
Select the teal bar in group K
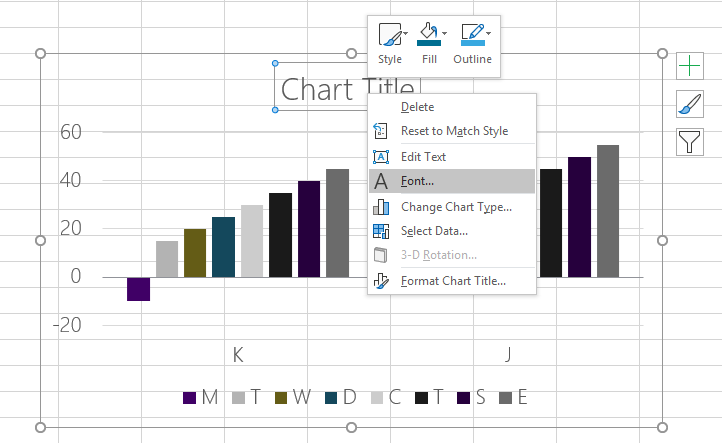click(223, 247)
